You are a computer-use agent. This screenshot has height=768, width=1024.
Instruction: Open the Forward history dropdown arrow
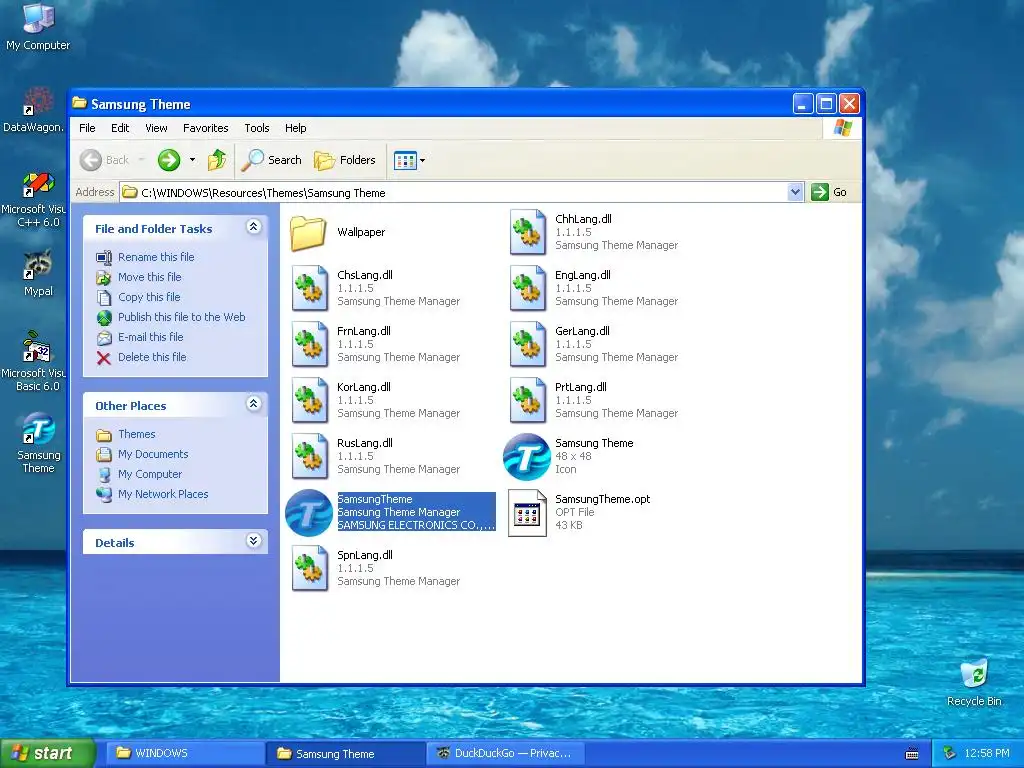point(192,160)
